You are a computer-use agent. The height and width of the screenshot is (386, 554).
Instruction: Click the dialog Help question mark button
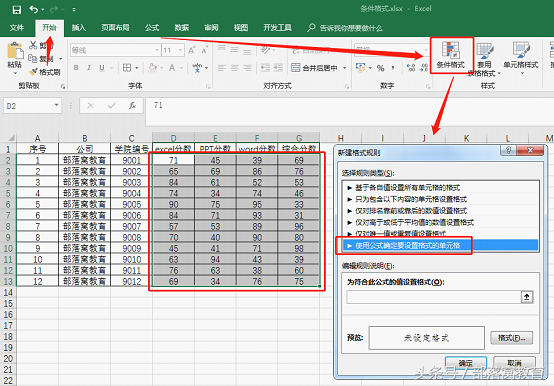pos(508,150)
